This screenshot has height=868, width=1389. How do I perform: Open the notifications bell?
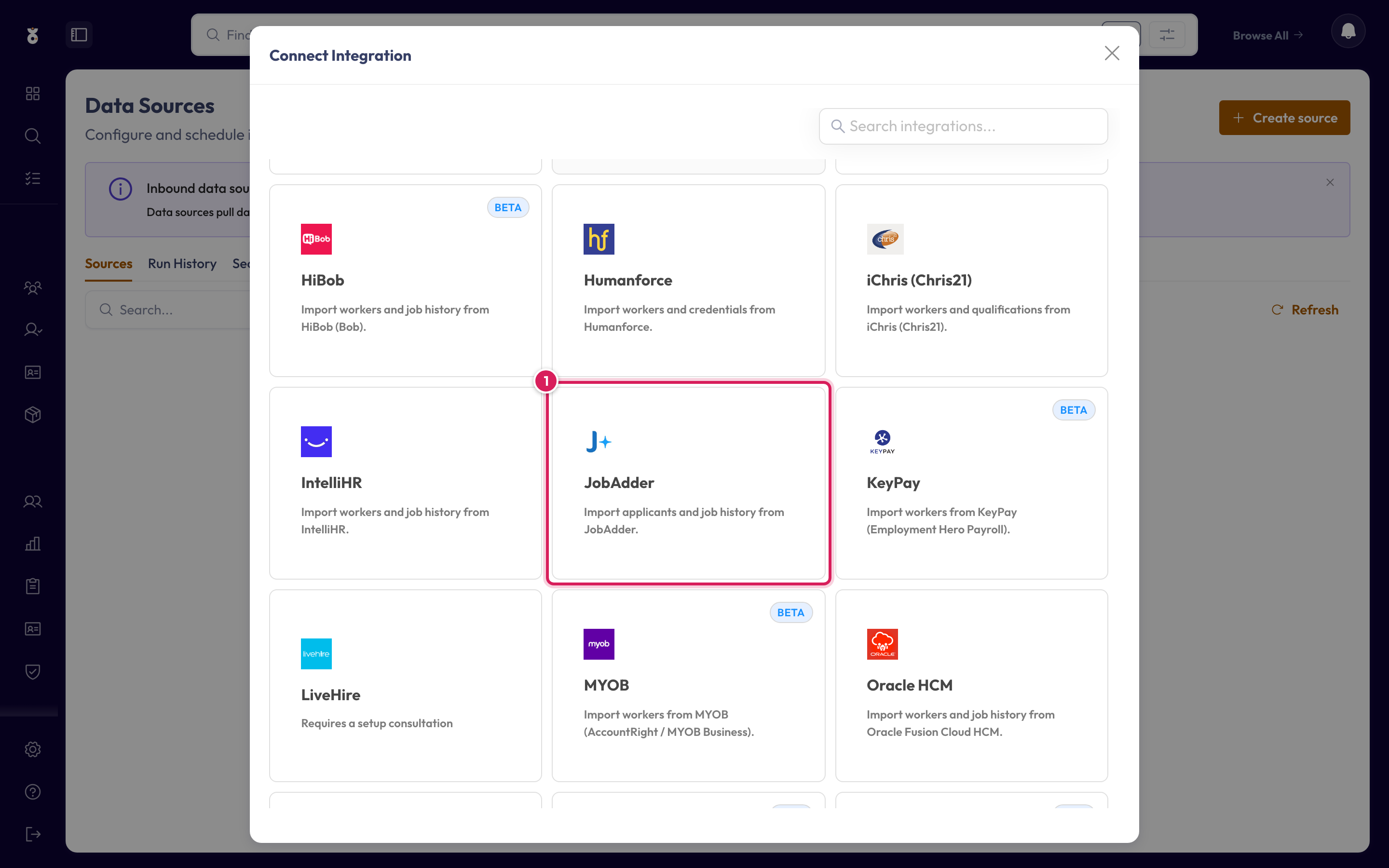1348,31
